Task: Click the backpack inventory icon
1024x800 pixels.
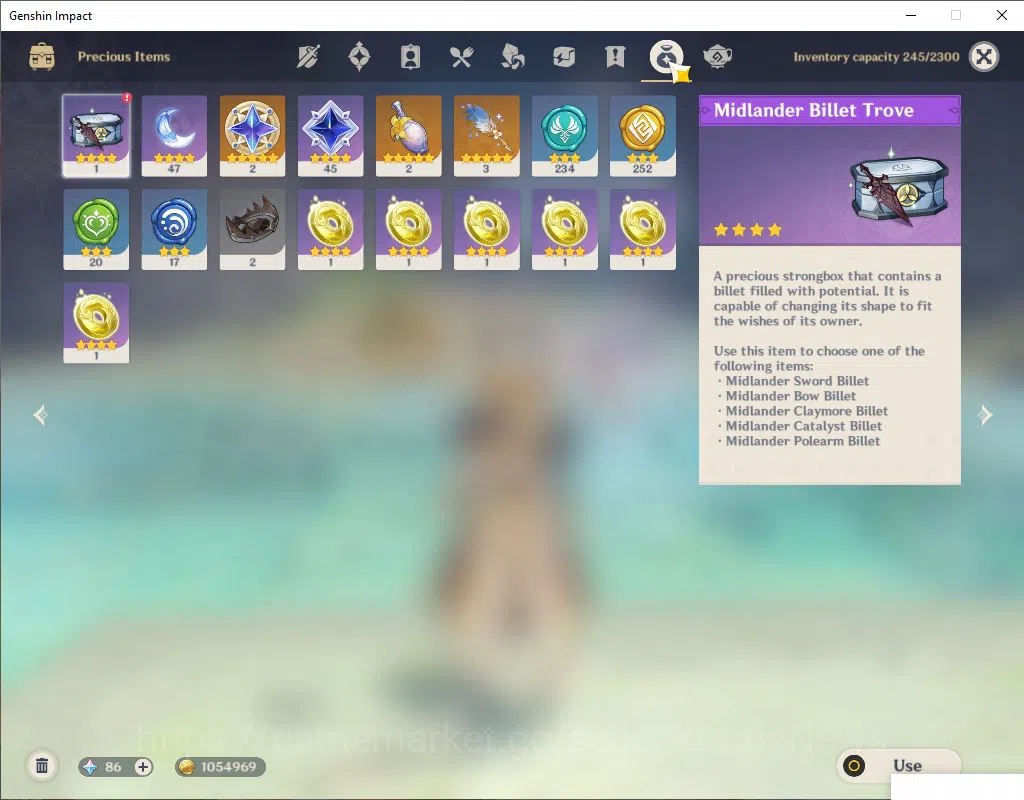Action: coord(42,57)
